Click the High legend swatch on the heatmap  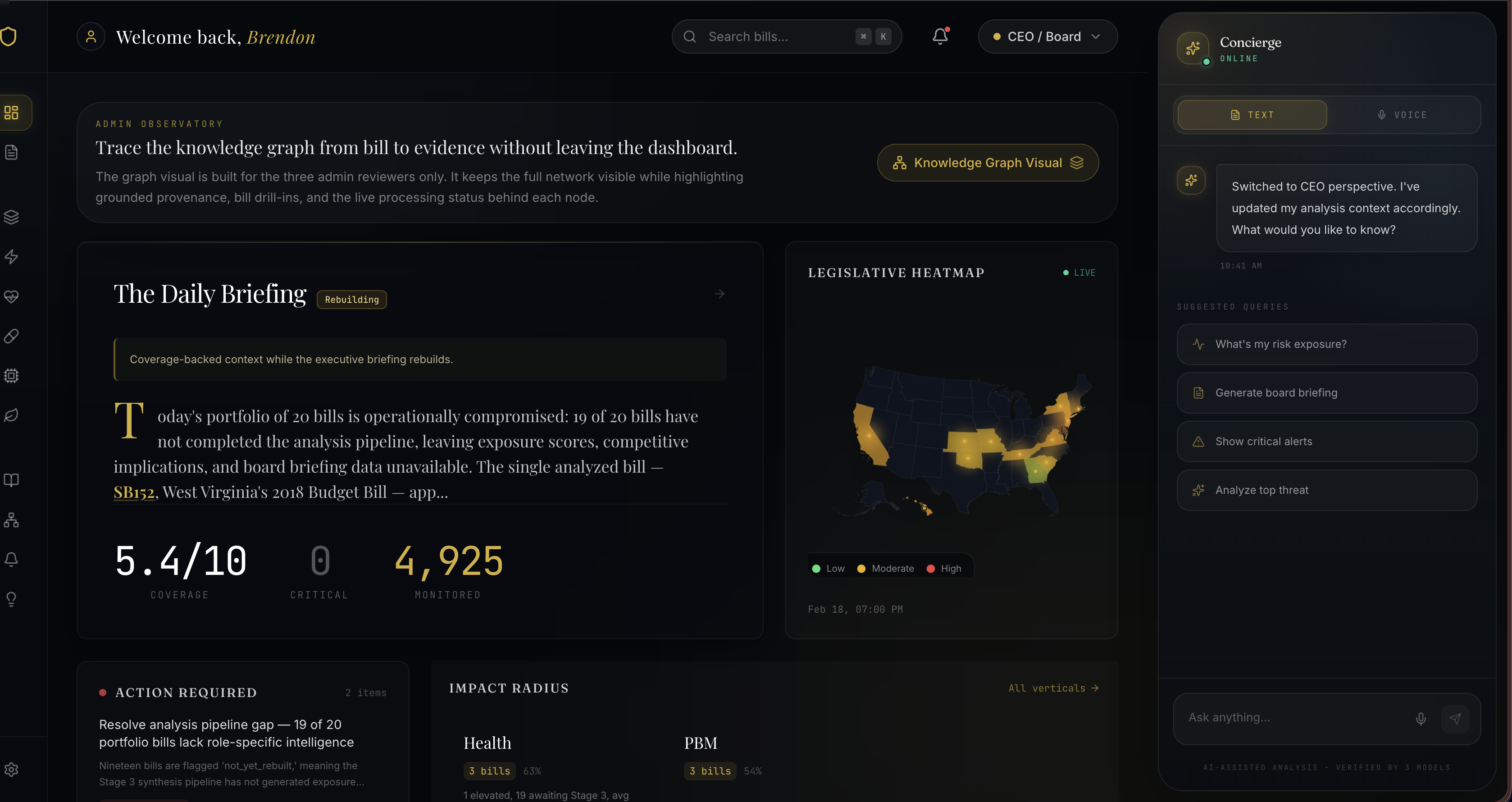tap(931, 568)
